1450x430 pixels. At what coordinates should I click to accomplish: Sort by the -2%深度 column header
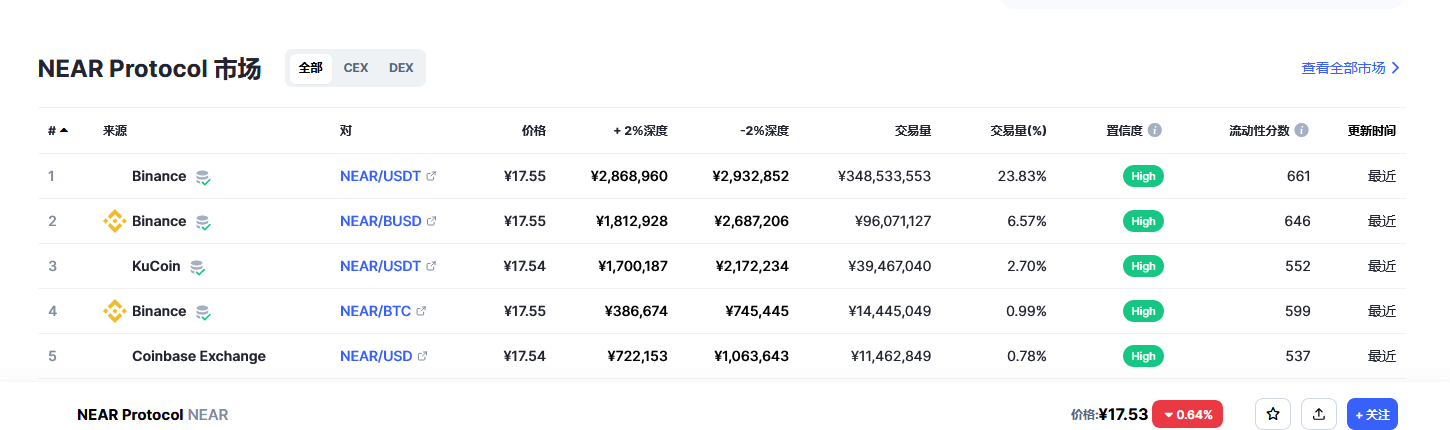coord(765,131)
